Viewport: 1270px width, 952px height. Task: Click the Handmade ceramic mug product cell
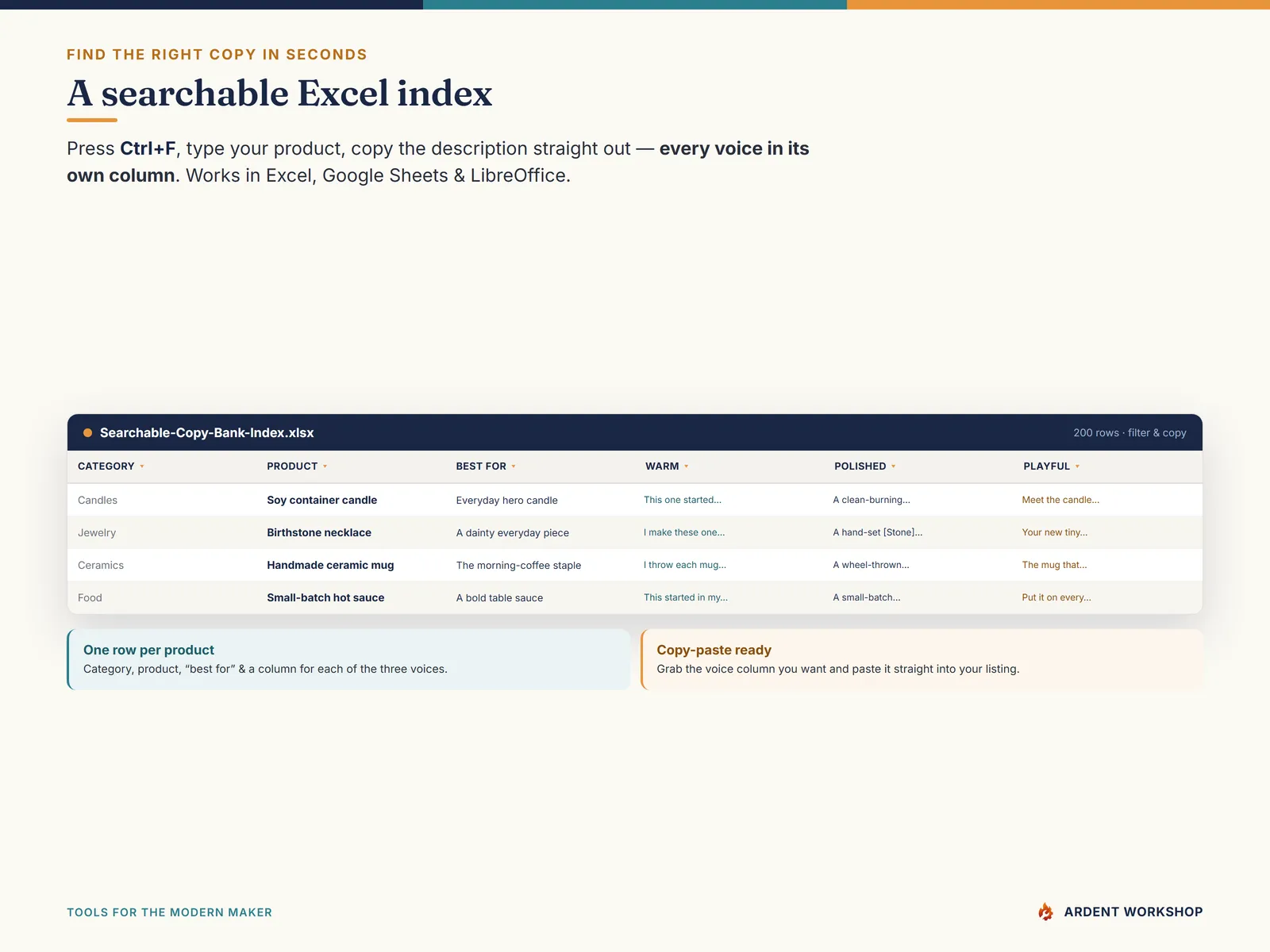[x=330, y=565]
